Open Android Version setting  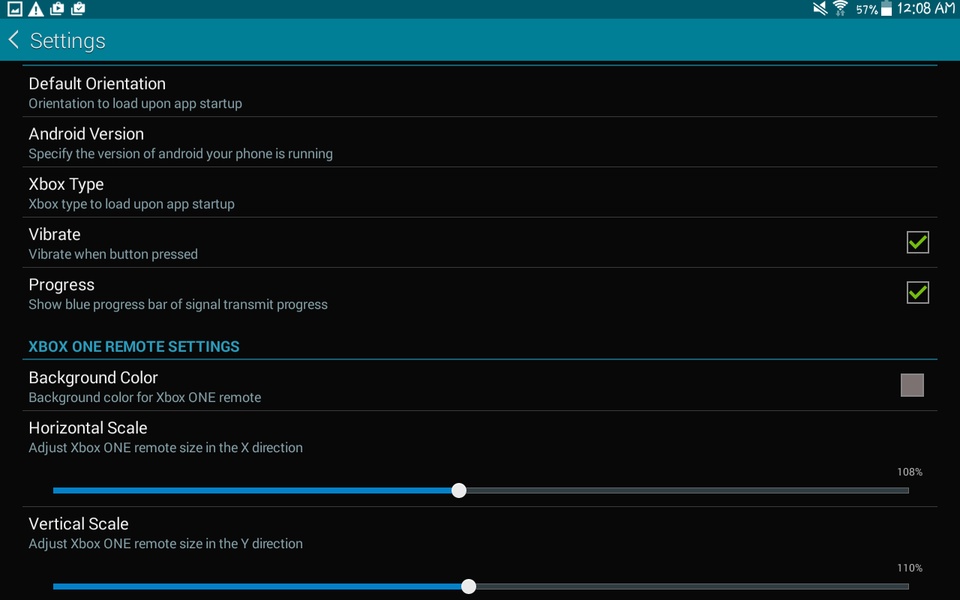point(479,142)
